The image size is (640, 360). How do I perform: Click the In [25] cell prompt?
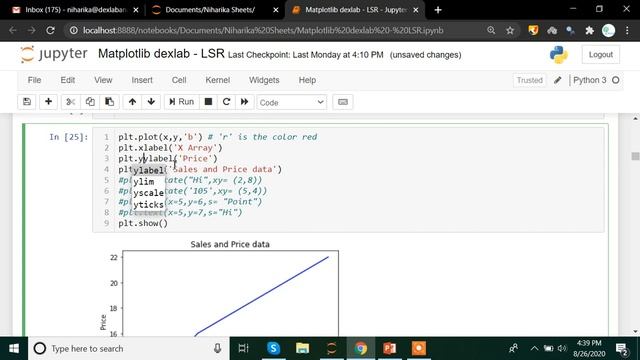pyautogui.click(x=68, y=137)
